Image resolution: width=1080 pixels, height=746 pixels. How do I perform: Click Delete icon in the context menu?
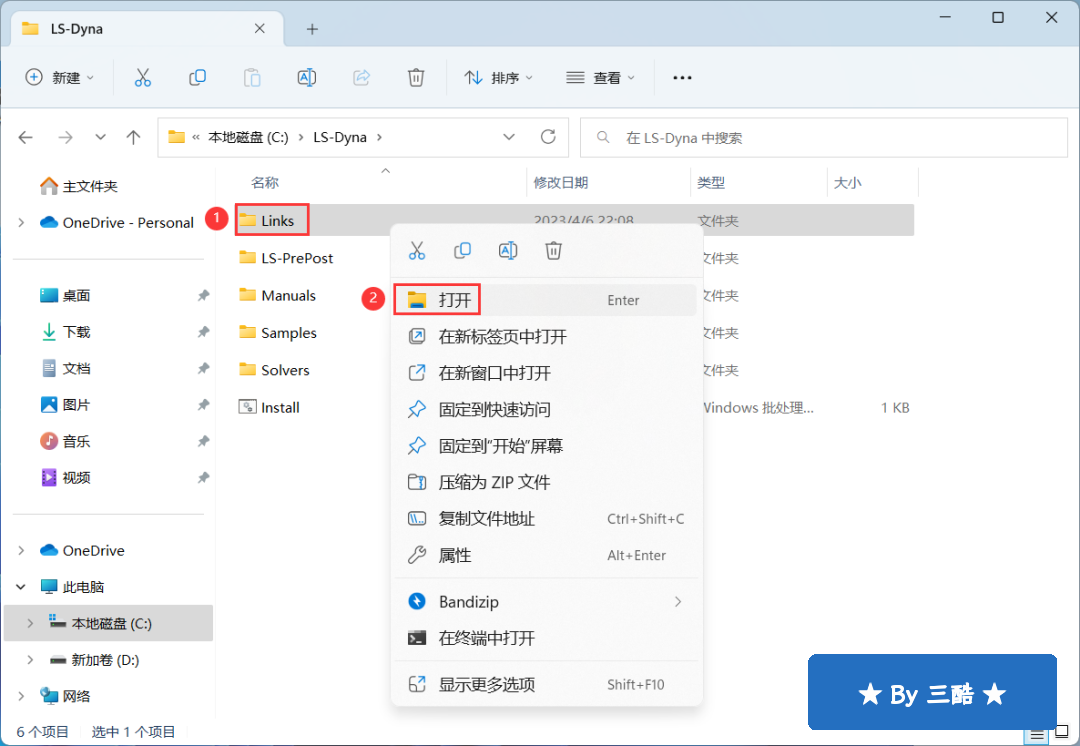pos(553,251)
